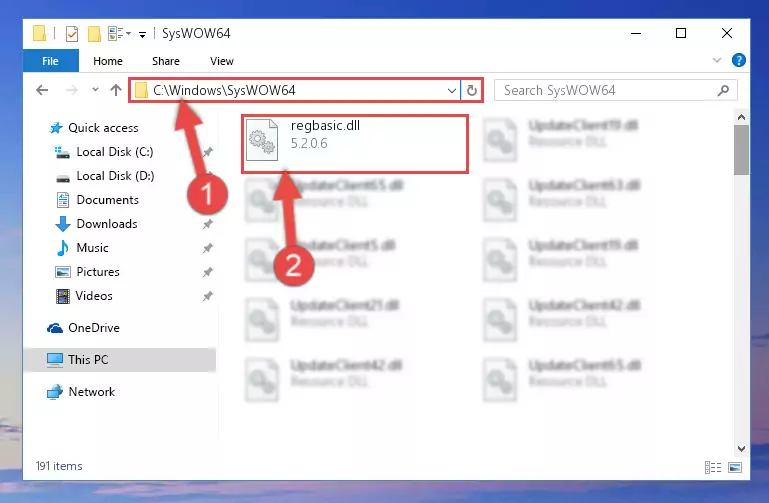Click the vertical scrollbar thumb
The image size is (769, 503).
pos(741,150)
